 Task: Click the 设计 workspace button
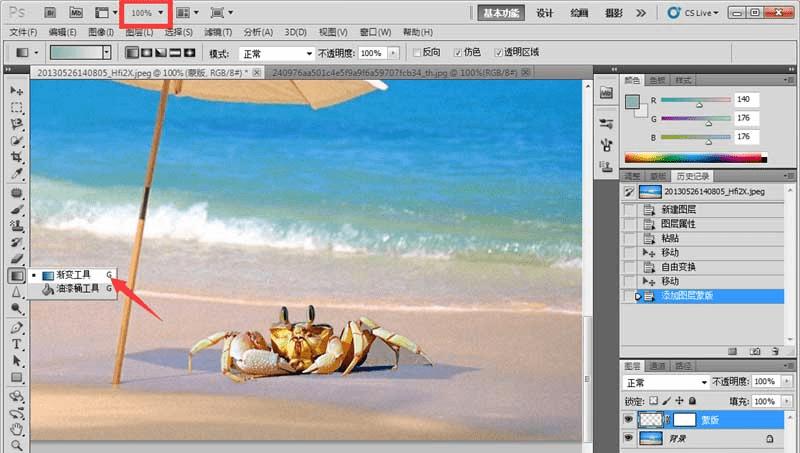tap(545, 13)
